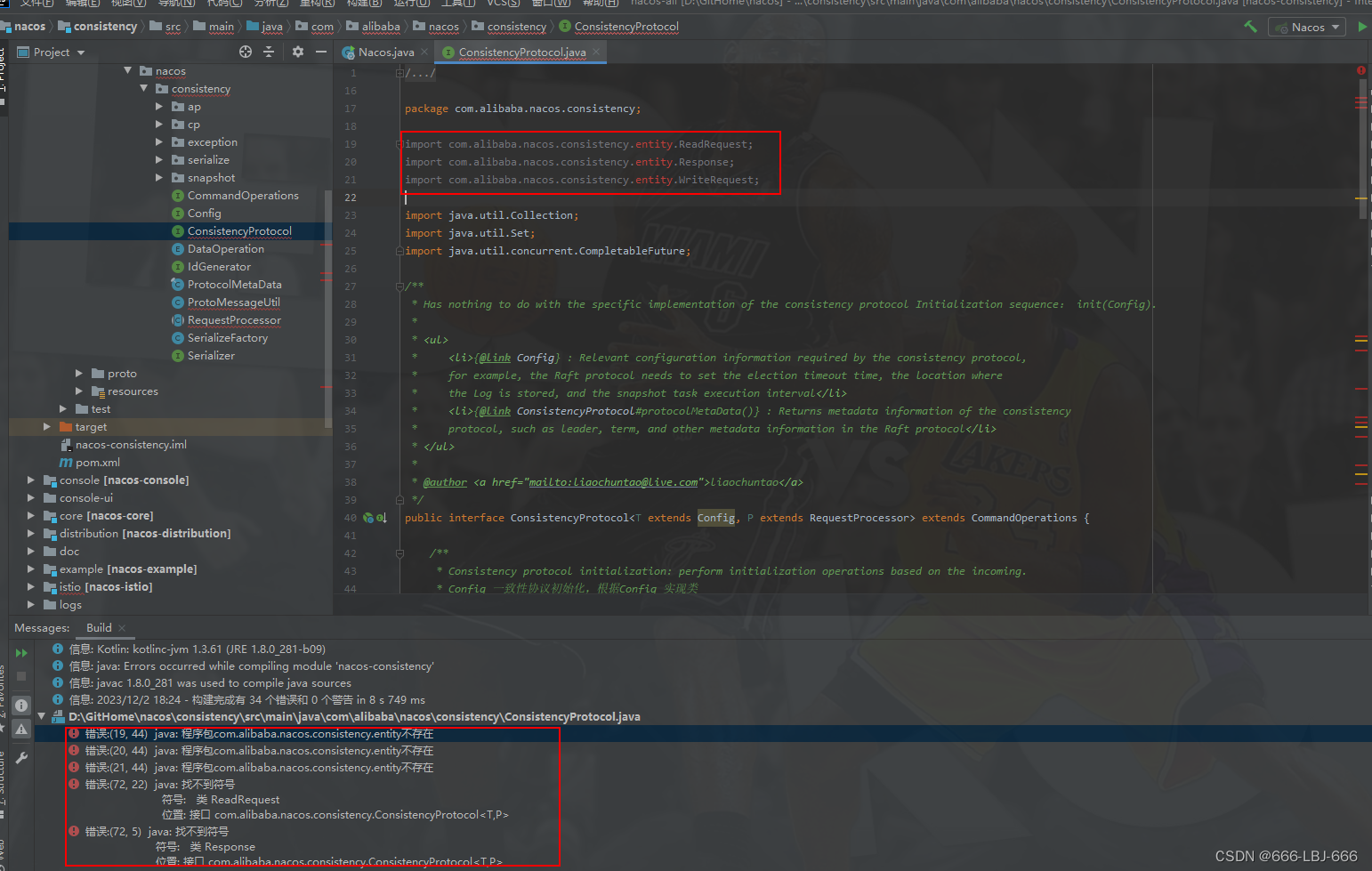
Task: Hide the Project tool window
Action: tap(321, 52)
